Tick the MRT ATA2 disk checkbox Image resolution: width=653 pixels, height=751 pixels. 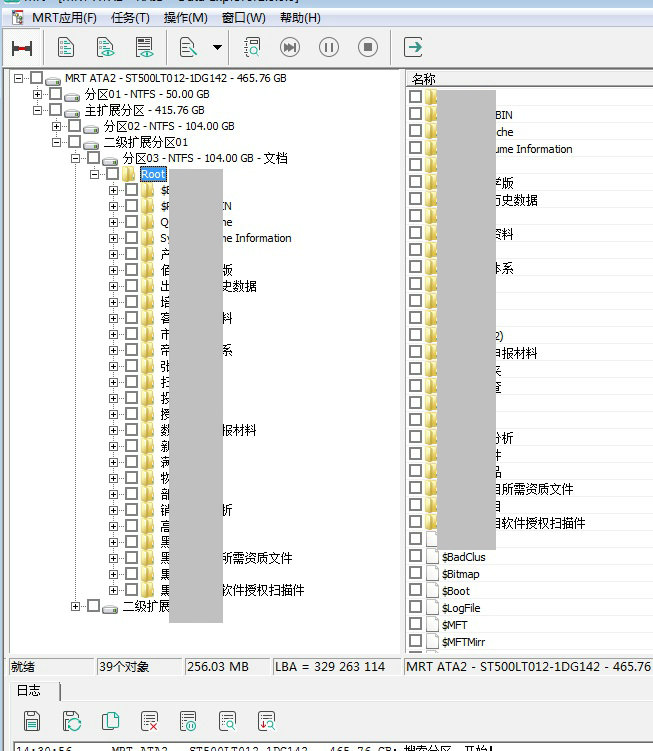pyautogui.click(x=36, y=78)
